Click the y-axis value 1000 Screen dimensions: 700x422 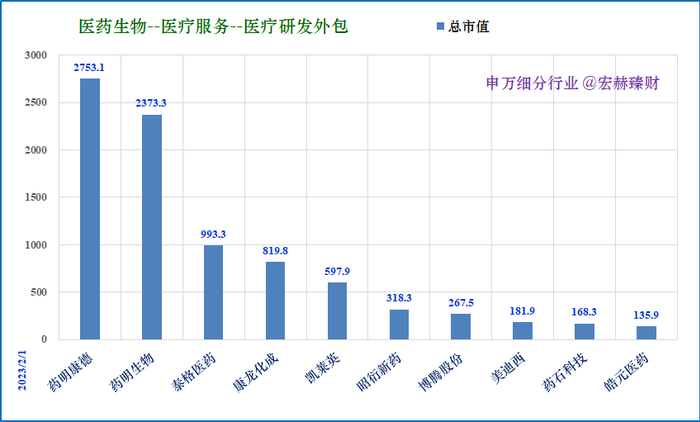click(36, 245)
